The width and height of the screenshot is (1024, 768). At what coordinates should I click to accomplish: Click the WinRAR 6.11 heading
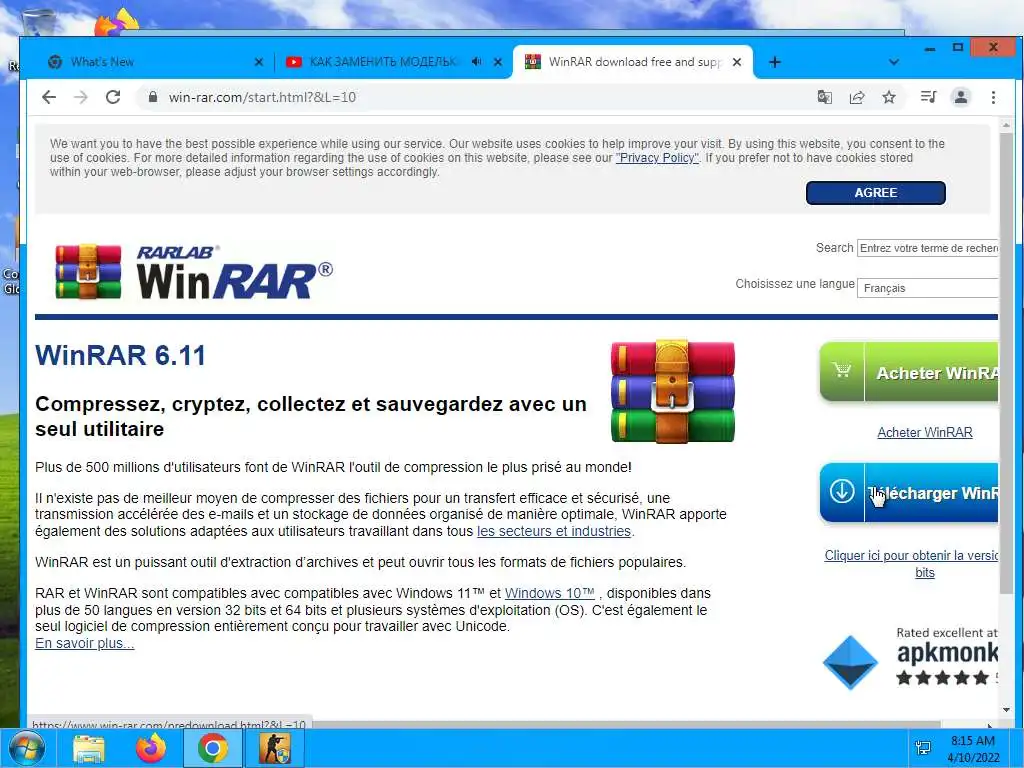point(120,355)
